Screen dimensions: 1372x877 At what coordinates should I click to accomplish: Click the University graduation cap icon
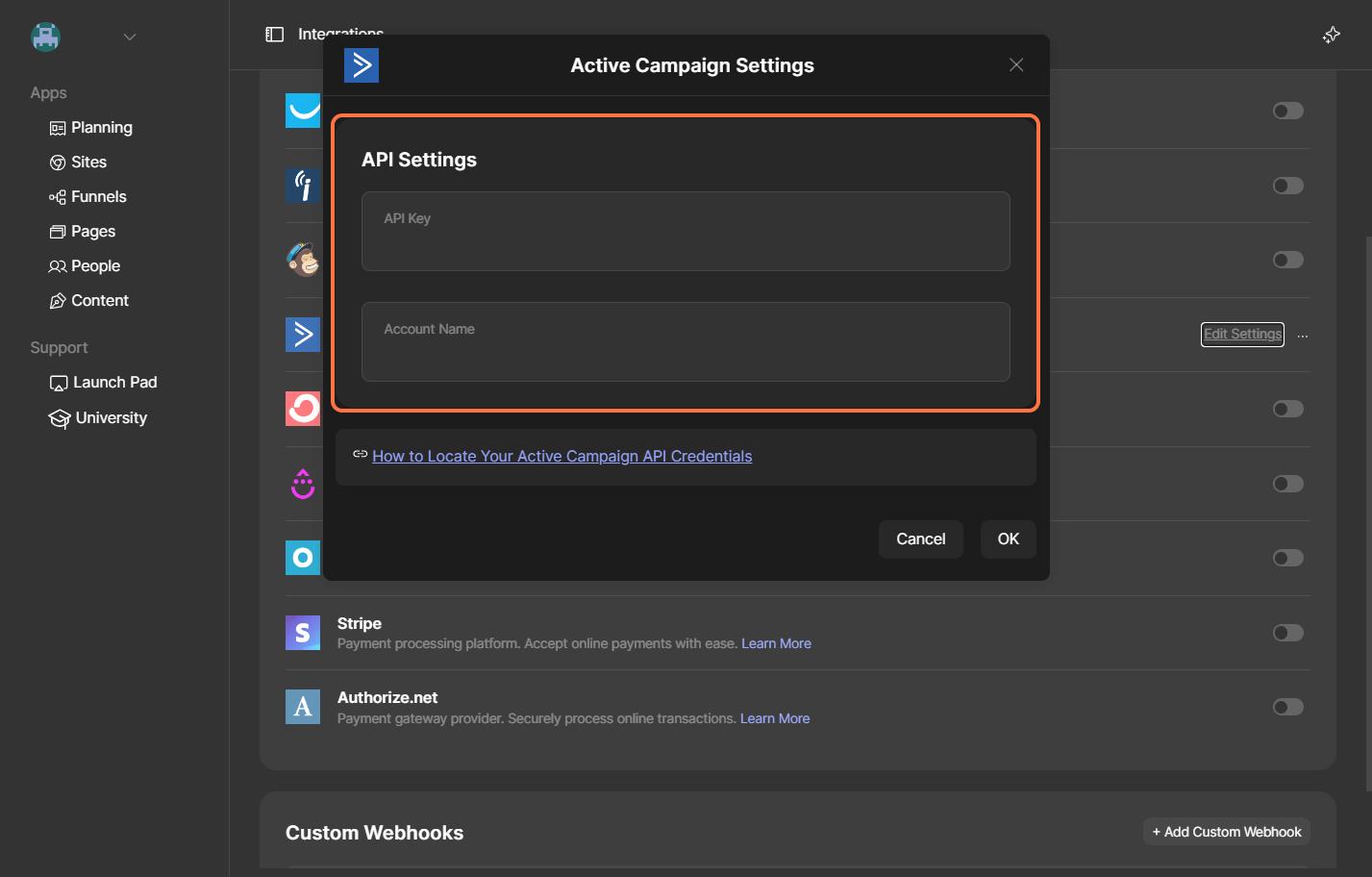tap(60, 418)
